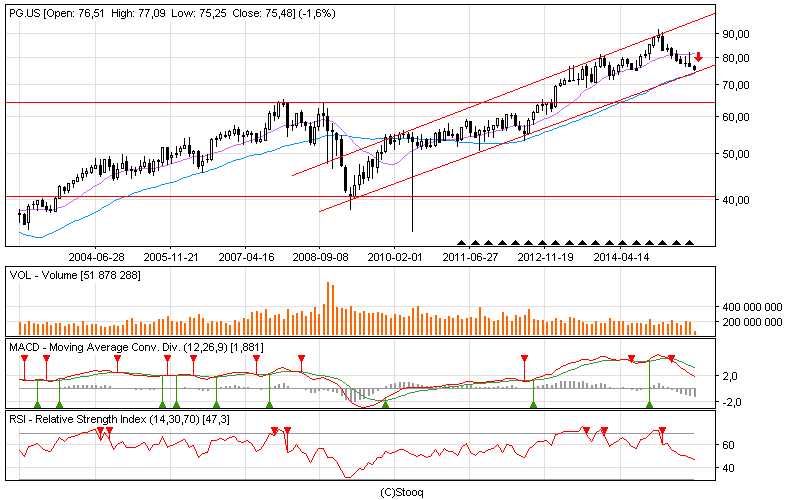
Task: Click the 60 RSI axis label
Action: [729, 445]
